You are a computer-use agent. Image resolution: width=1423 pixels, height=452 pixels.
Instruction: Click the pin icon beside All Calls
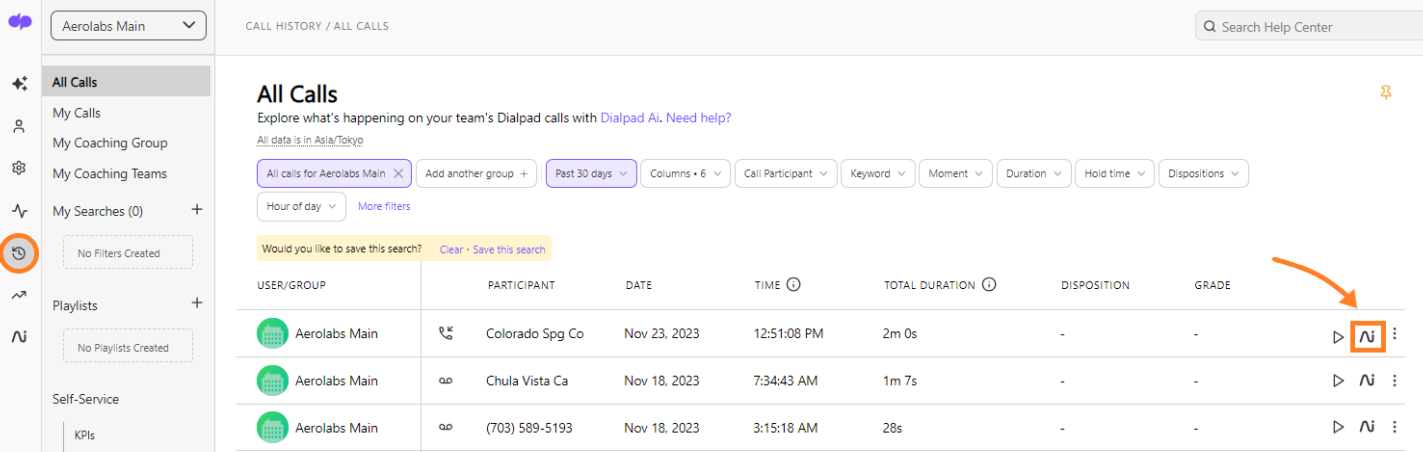(x=1385, y=93)
